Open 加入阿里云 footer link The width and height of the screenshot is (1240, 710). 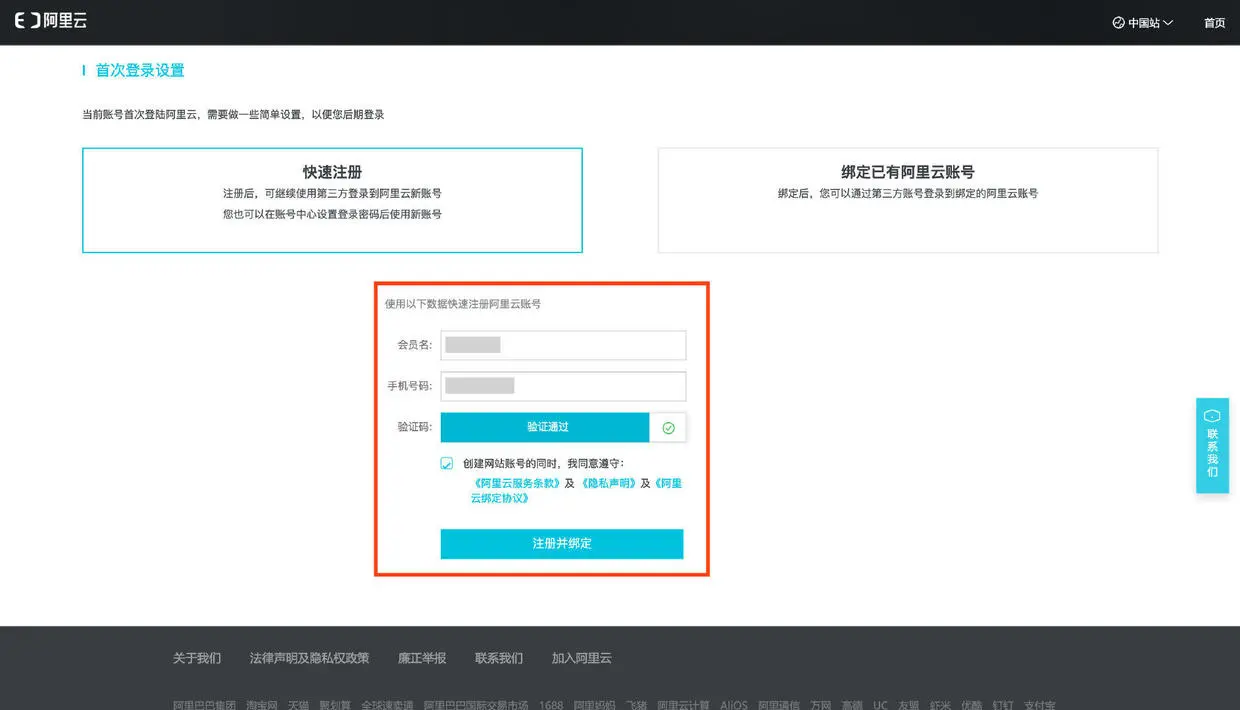click(x=581, y=658)
